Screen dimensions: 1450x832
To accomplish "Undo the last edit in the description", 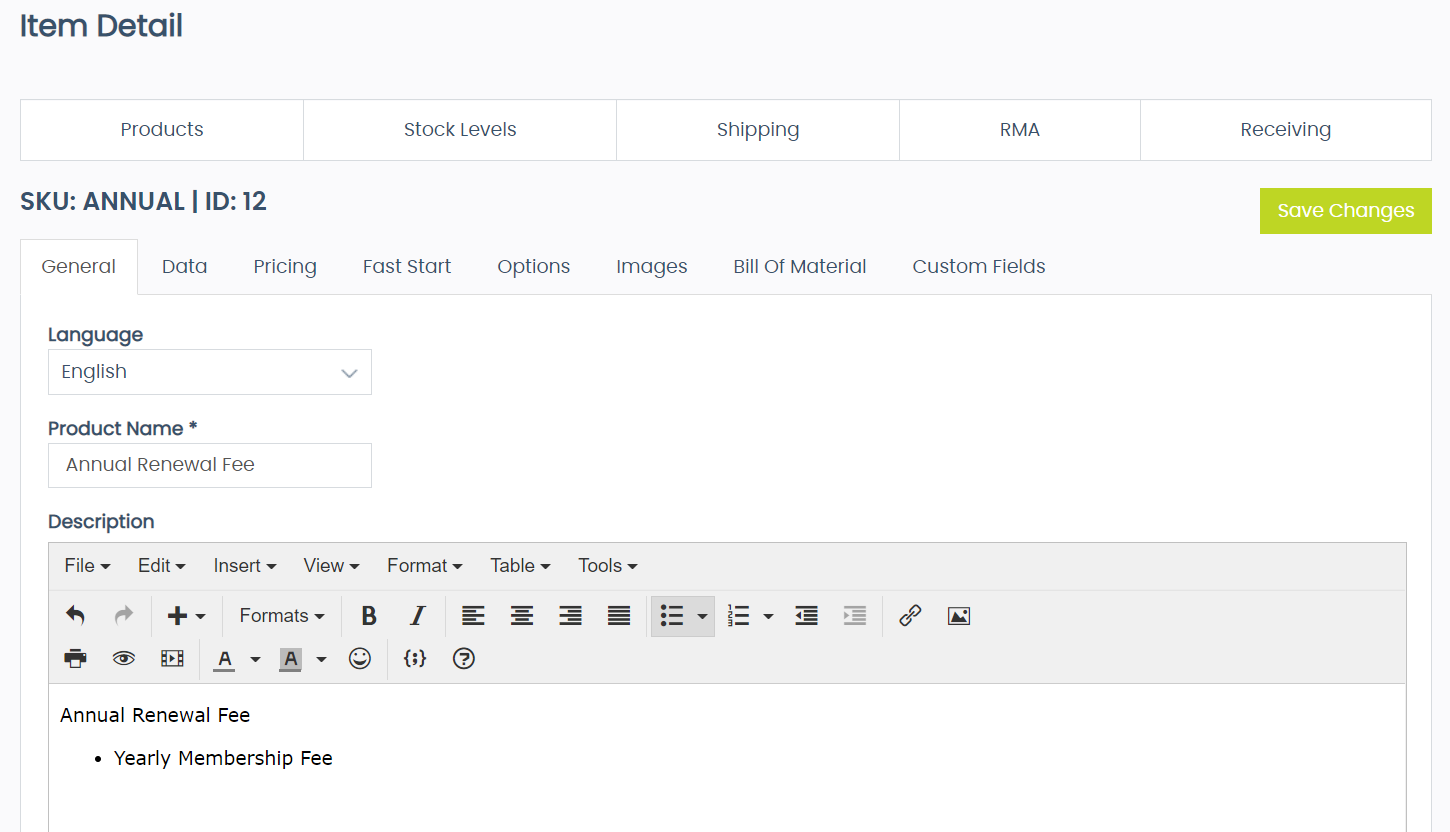I will click(x=75, y=615).
